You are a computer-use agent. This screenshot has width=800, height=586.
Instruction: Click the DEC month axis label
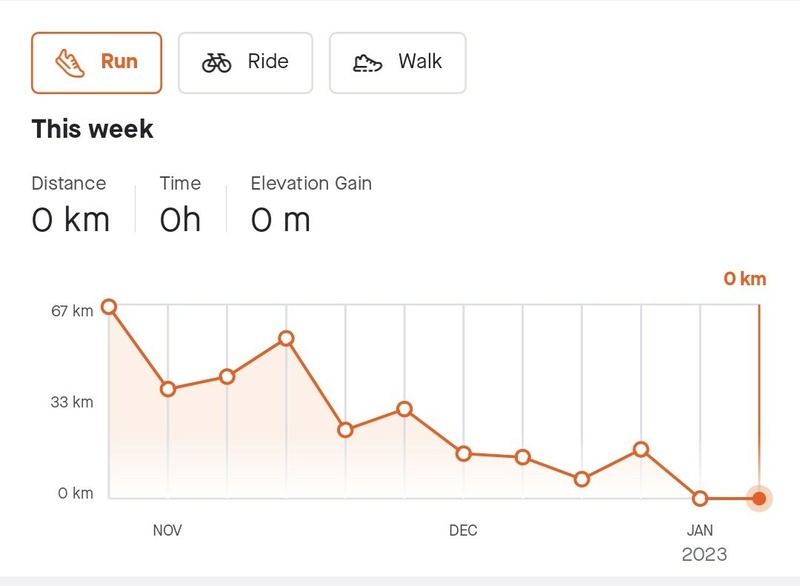(x=463, y=530)
